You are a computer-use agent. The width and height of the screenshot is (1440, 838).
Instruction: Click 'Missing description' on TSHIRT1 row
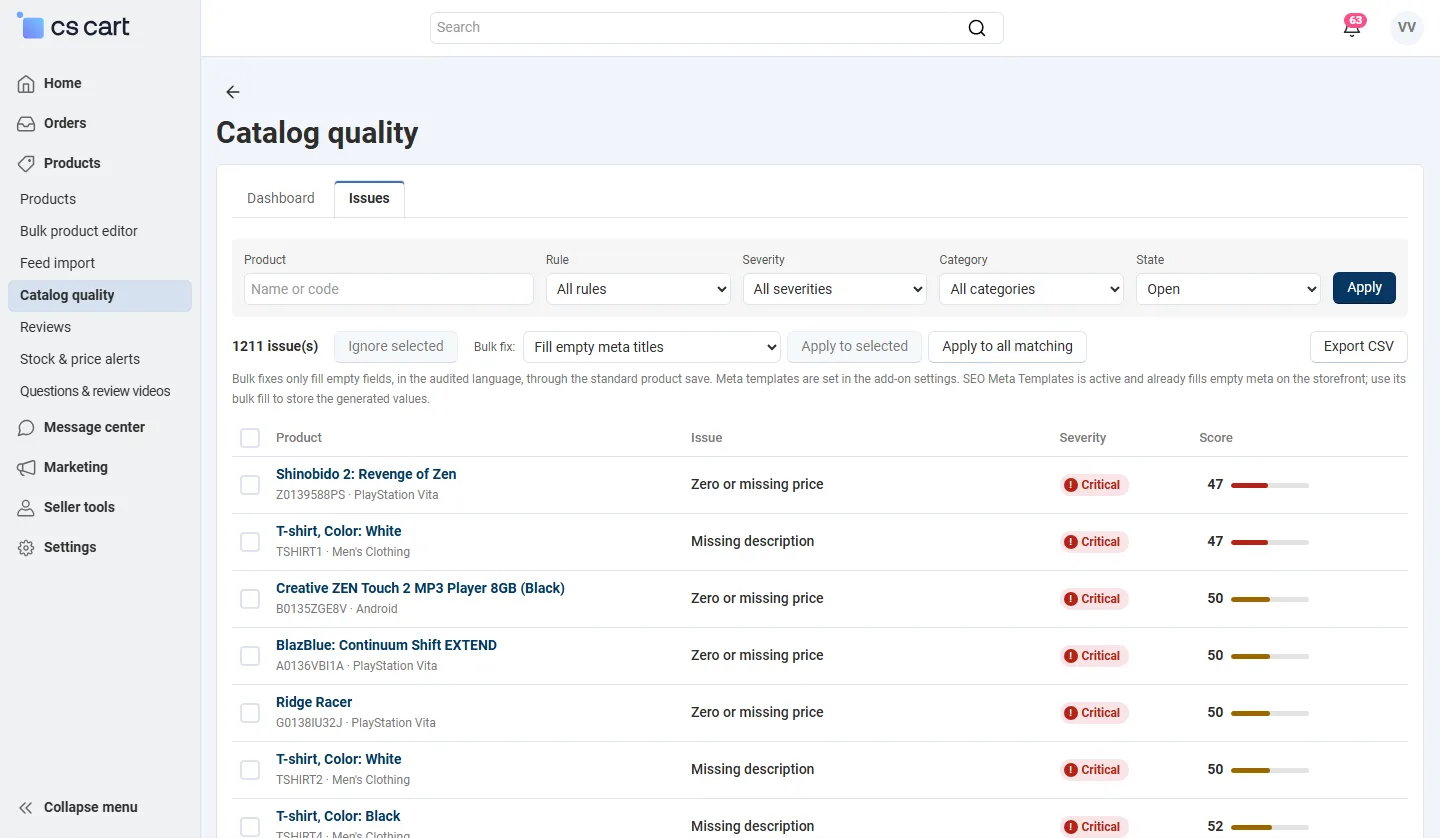[x=753, y=541]
